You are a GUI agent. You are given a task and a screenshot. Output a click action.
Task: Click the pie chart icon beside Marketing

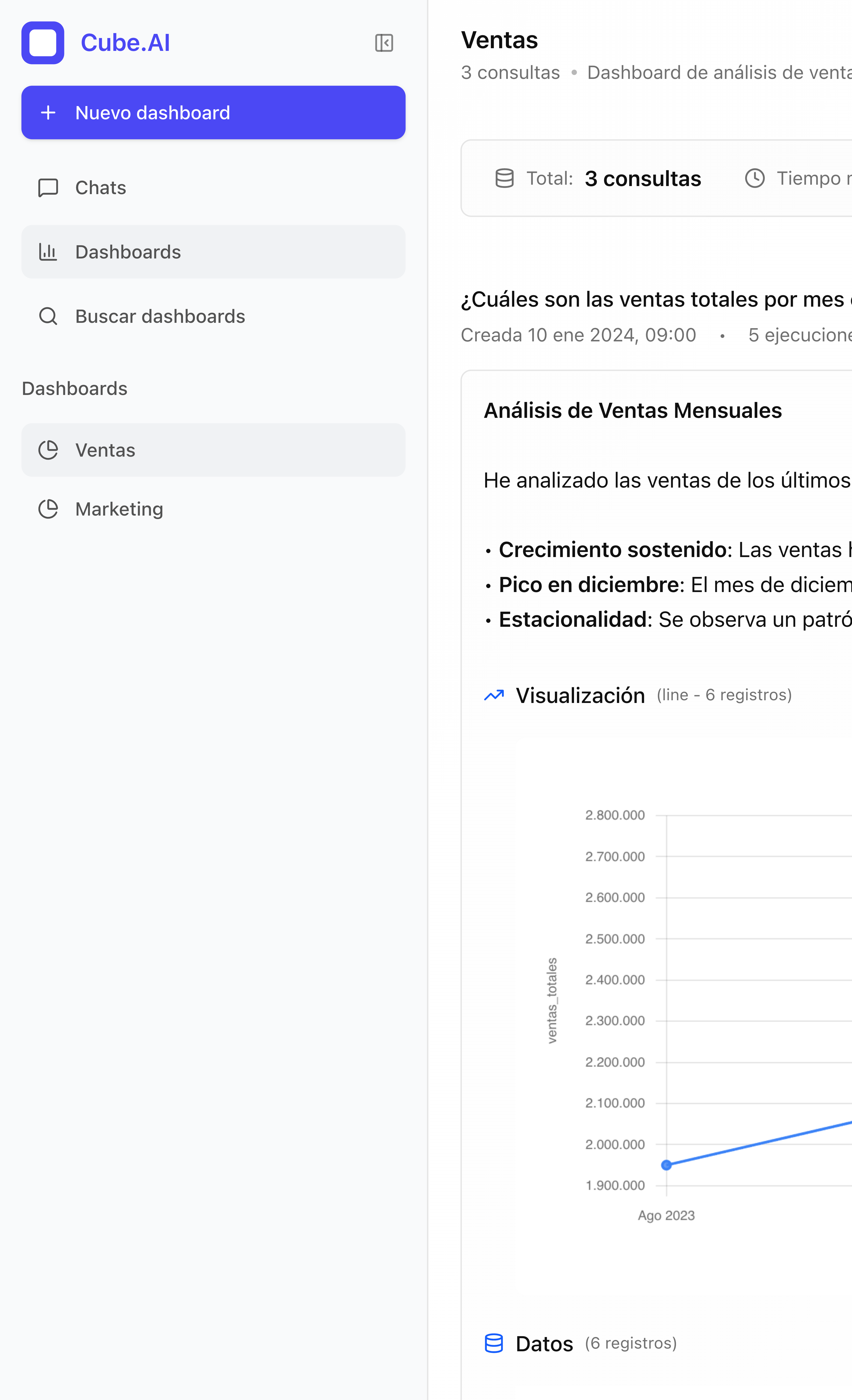click(48, 509)
